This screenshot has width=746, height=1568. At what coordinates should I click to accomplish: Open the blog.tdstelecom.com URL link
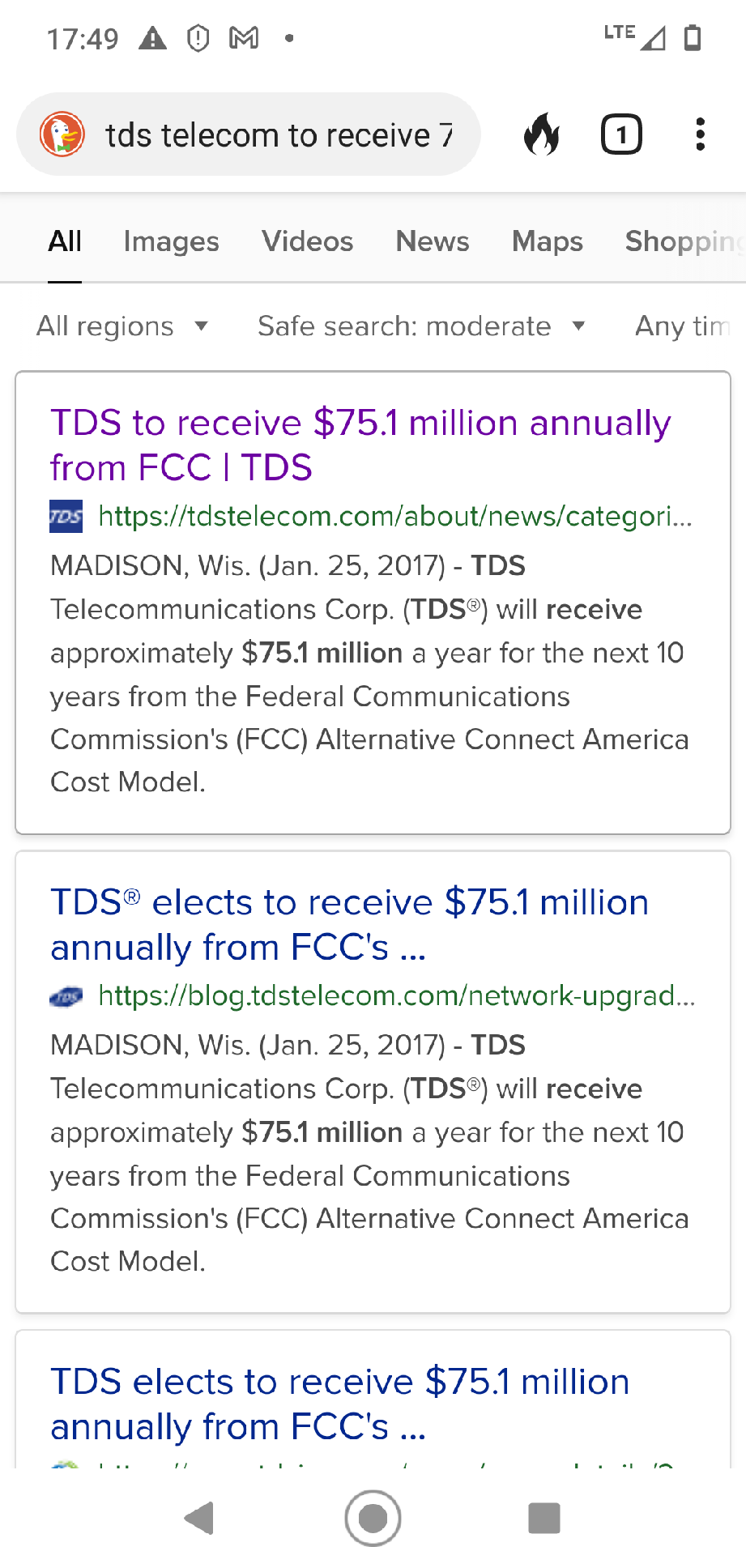click(397, 996)
